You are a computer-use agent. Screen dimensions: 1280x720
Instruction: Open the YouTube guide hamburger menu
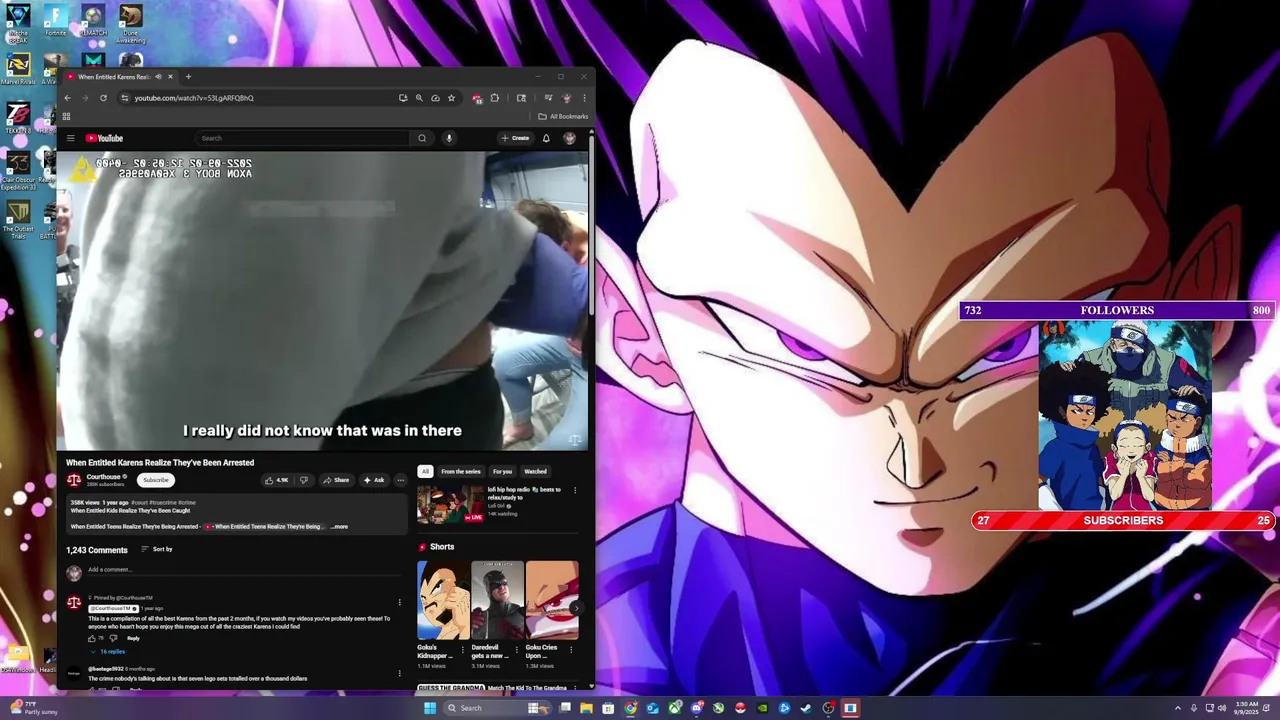point(70,138)
